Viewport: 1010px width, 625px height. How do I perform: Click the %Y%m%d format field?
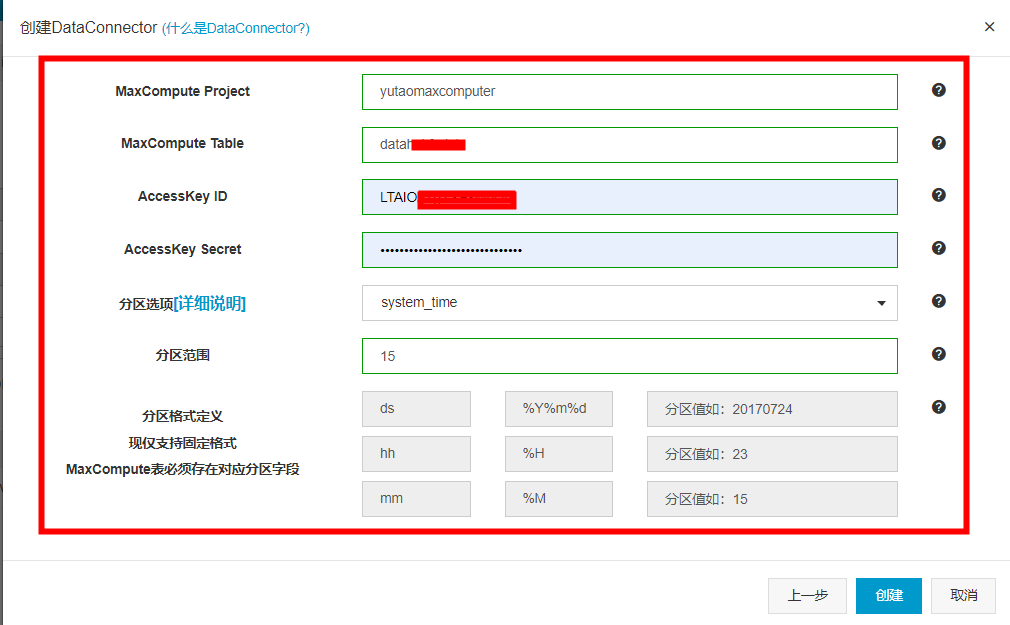click(558, 409)
